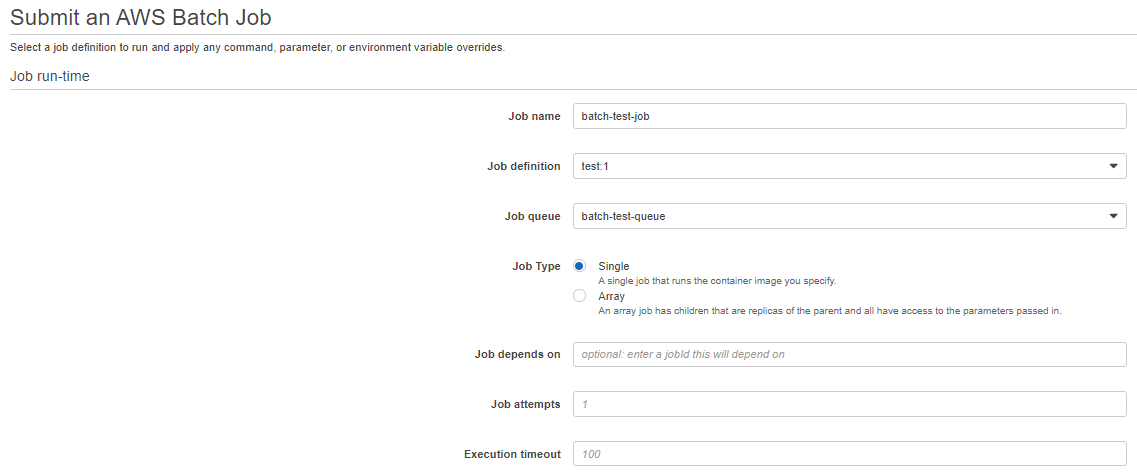Click the Execution timeout input field
Image resolution: width=1137 pixels, height=475 pixels.
point(849,454)
